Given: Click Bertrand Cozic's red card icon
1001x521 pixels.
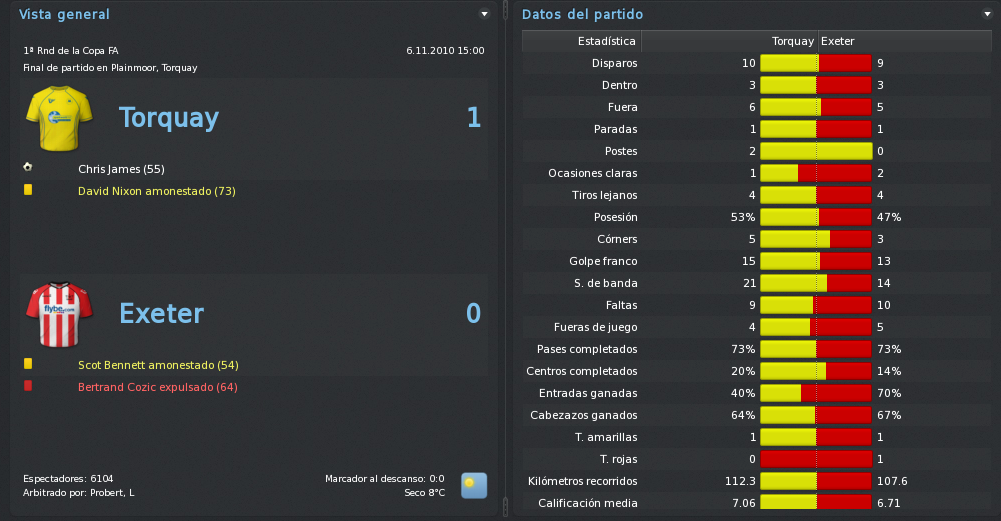Looking at the screenshot, I should click(x=28, y=386).
